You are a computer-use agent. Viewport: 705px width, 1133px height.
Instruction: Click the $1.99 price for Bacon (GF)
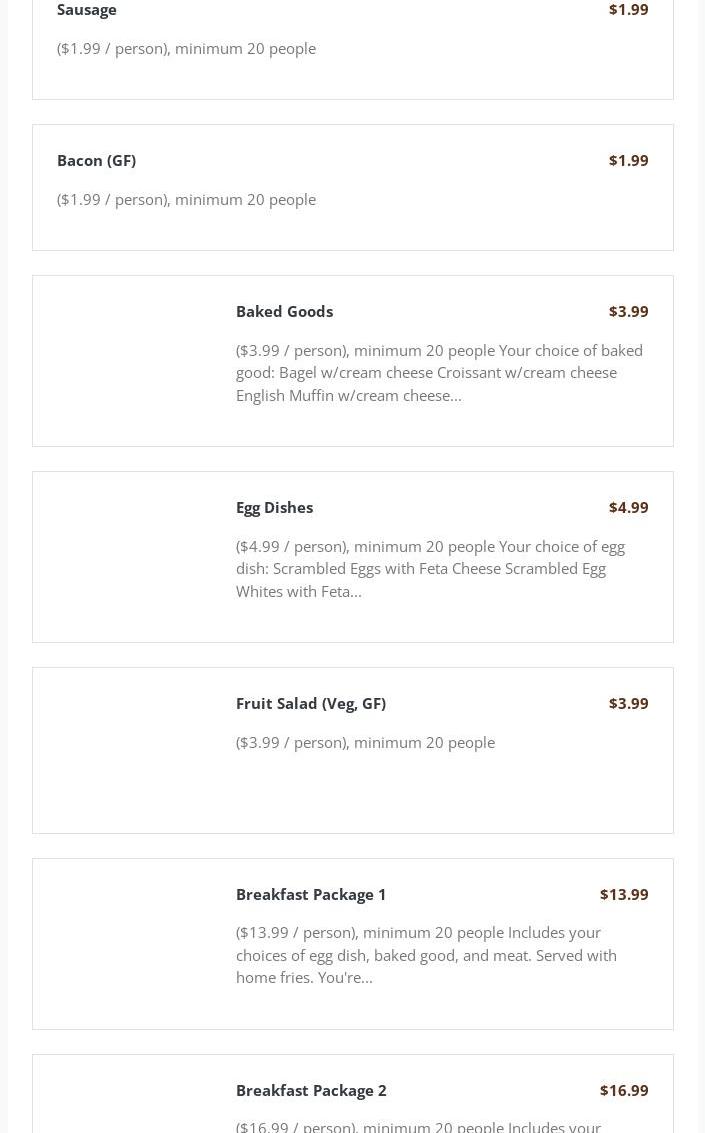[x=628, y=160]
